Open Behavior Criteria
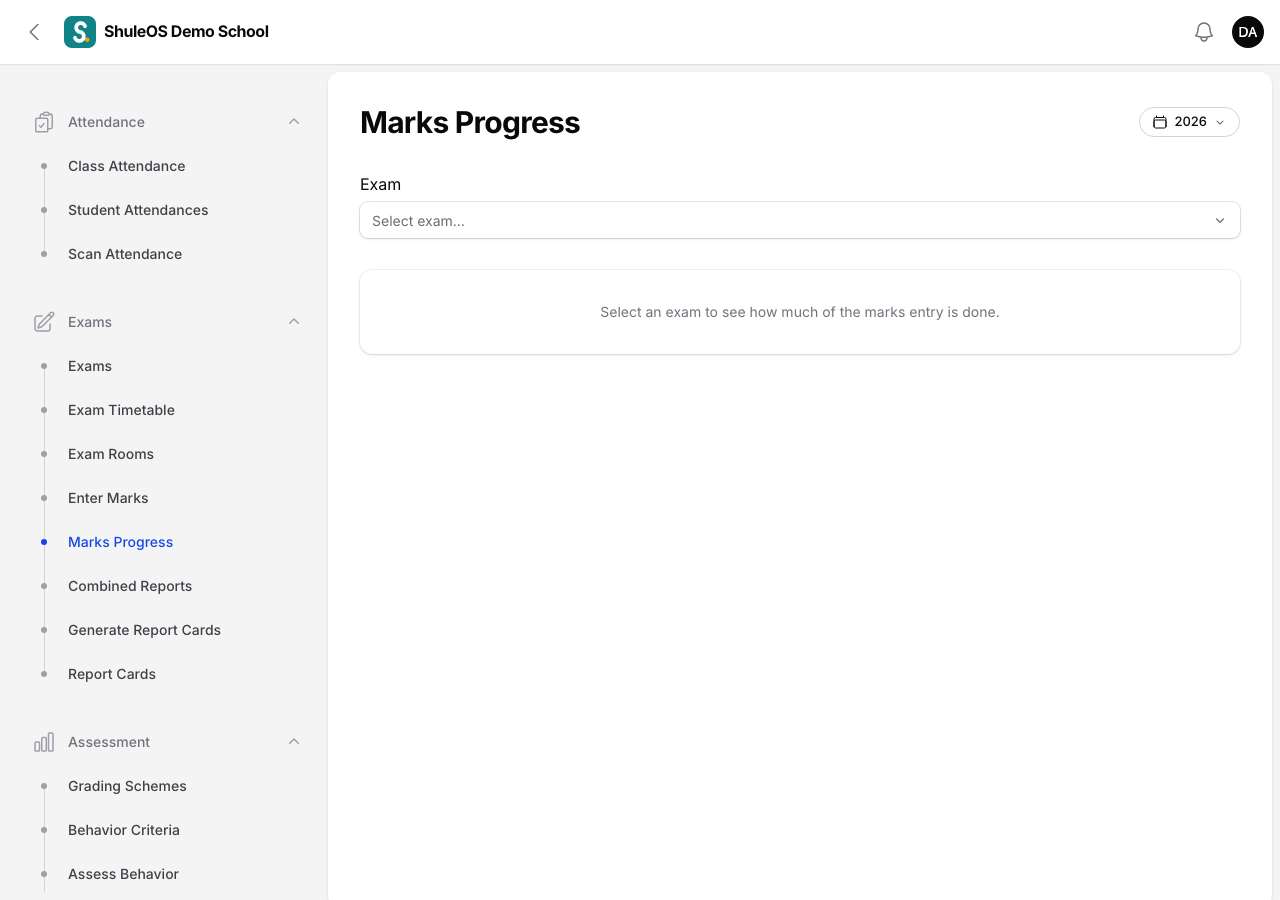This screenshot has height=900, width=1280. coord(124,830)
